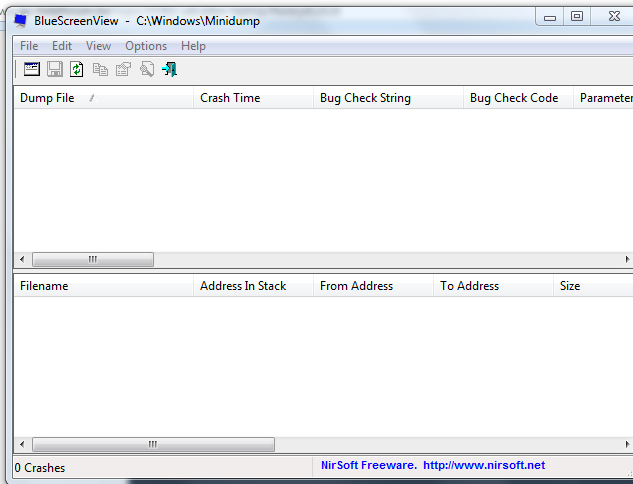The height and width of the screenshot is (484, 633).
Task: Click the Save Selected Items floppy icon
Action: pyautogui.click(x=54, y=69)
